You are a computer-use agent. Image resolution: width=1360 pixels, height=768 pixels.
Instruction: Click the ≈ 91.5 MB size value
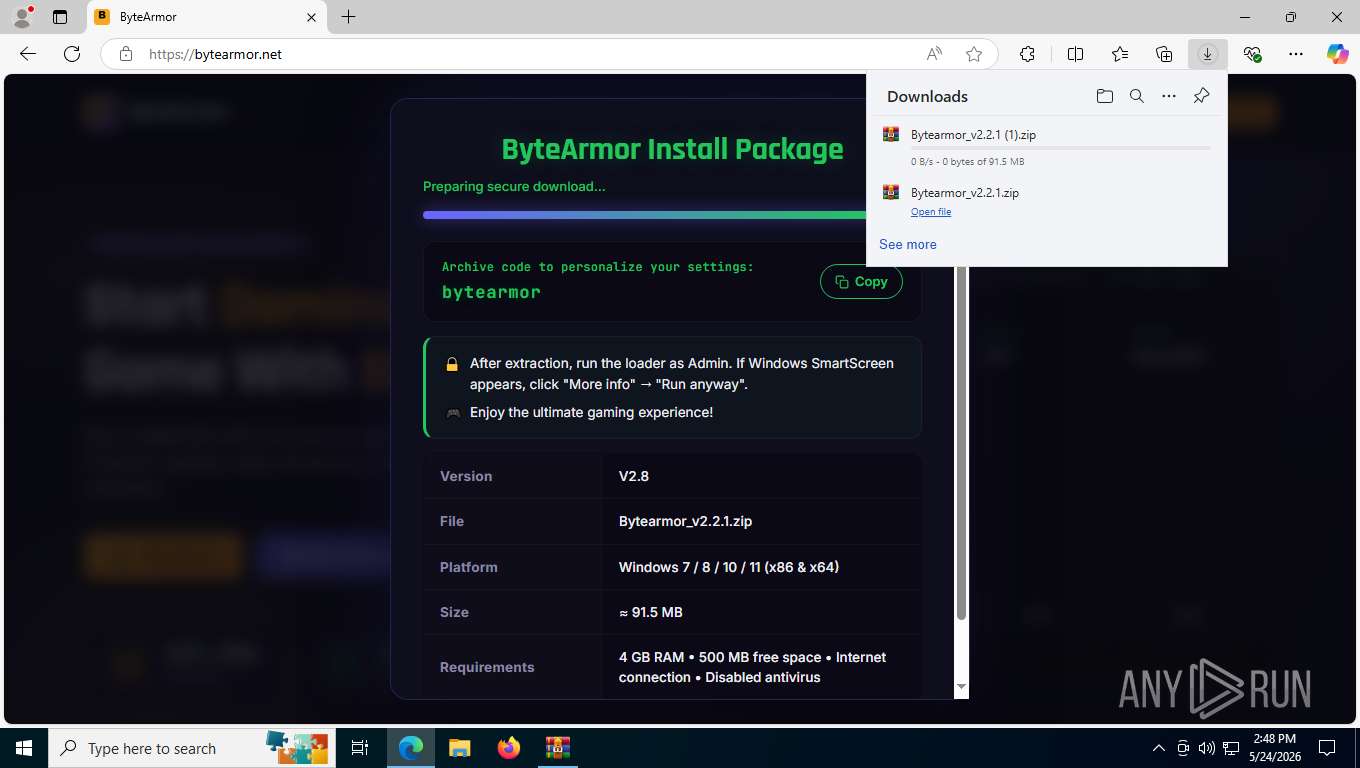651,612
